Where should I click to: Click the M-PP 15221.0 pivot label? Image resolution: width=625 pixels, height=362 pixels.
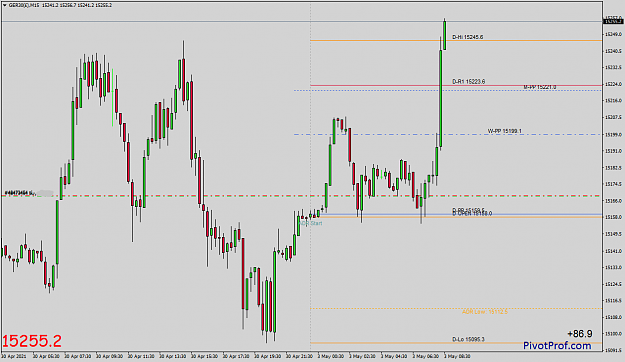(540, 87)
